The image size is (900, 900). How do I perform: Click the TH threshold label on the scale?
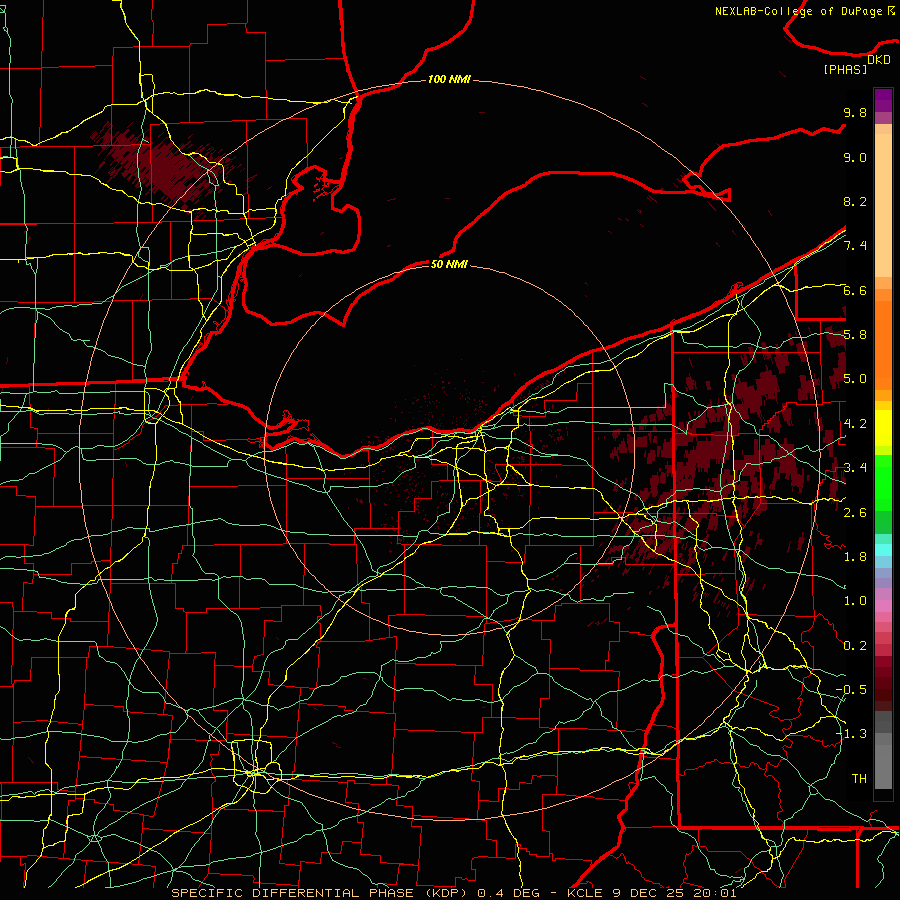pos(859,778)
